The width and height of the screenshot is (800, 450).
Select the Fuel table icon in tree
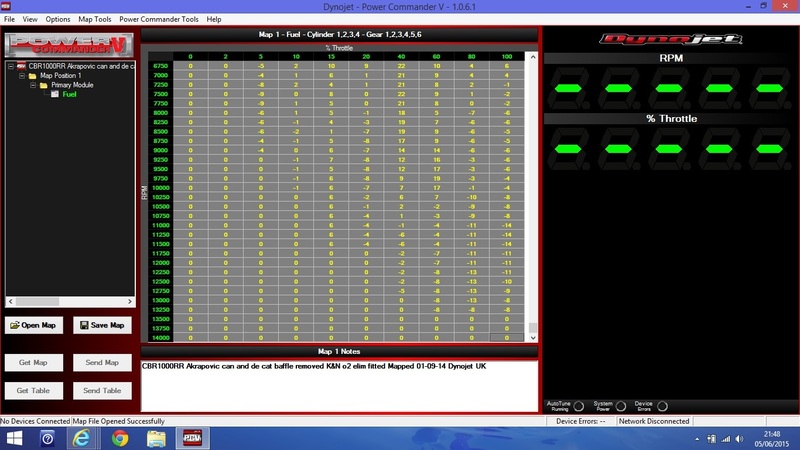point(55,94)
